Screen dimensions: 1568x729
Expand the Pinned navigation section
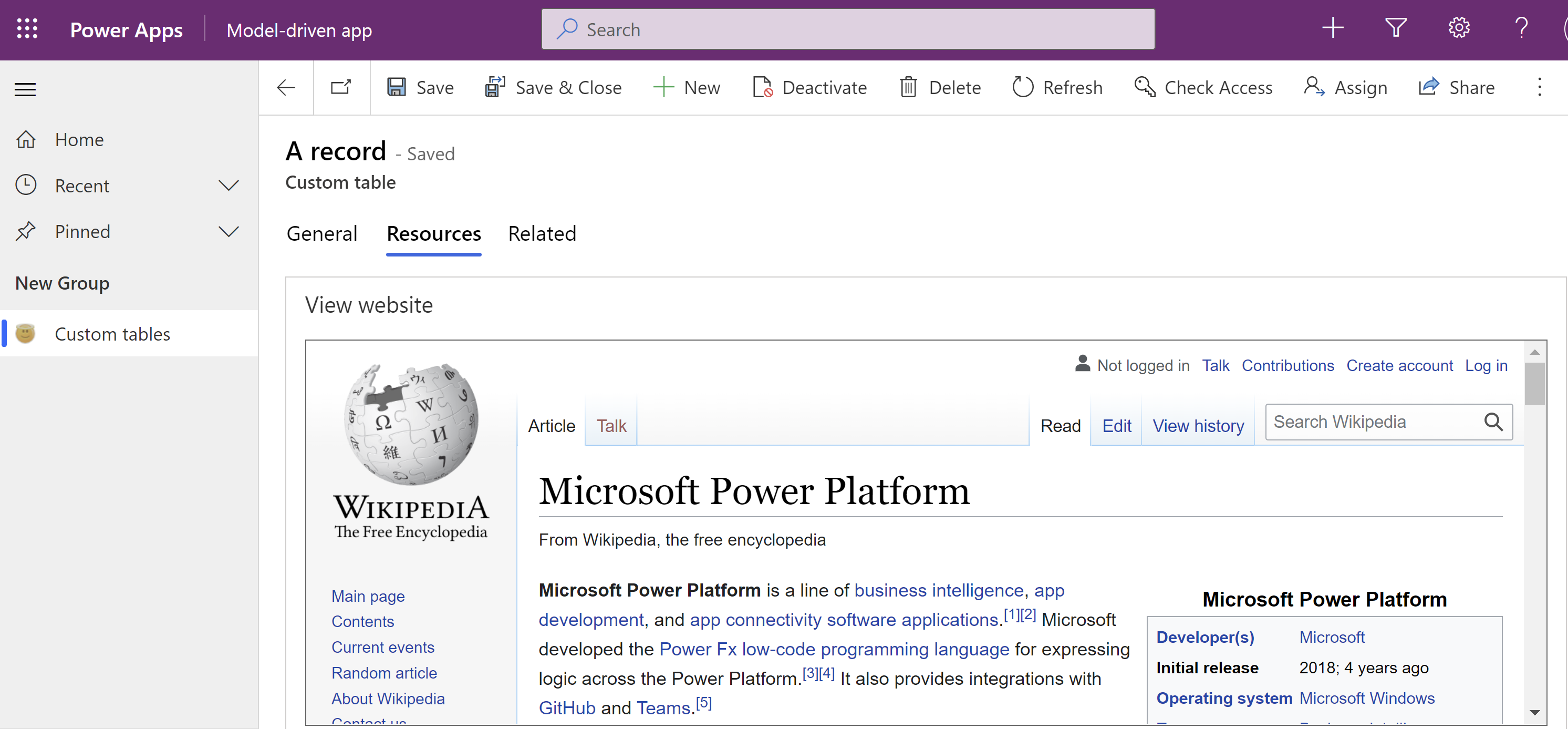pyautogui.click(x=228, y=232)
